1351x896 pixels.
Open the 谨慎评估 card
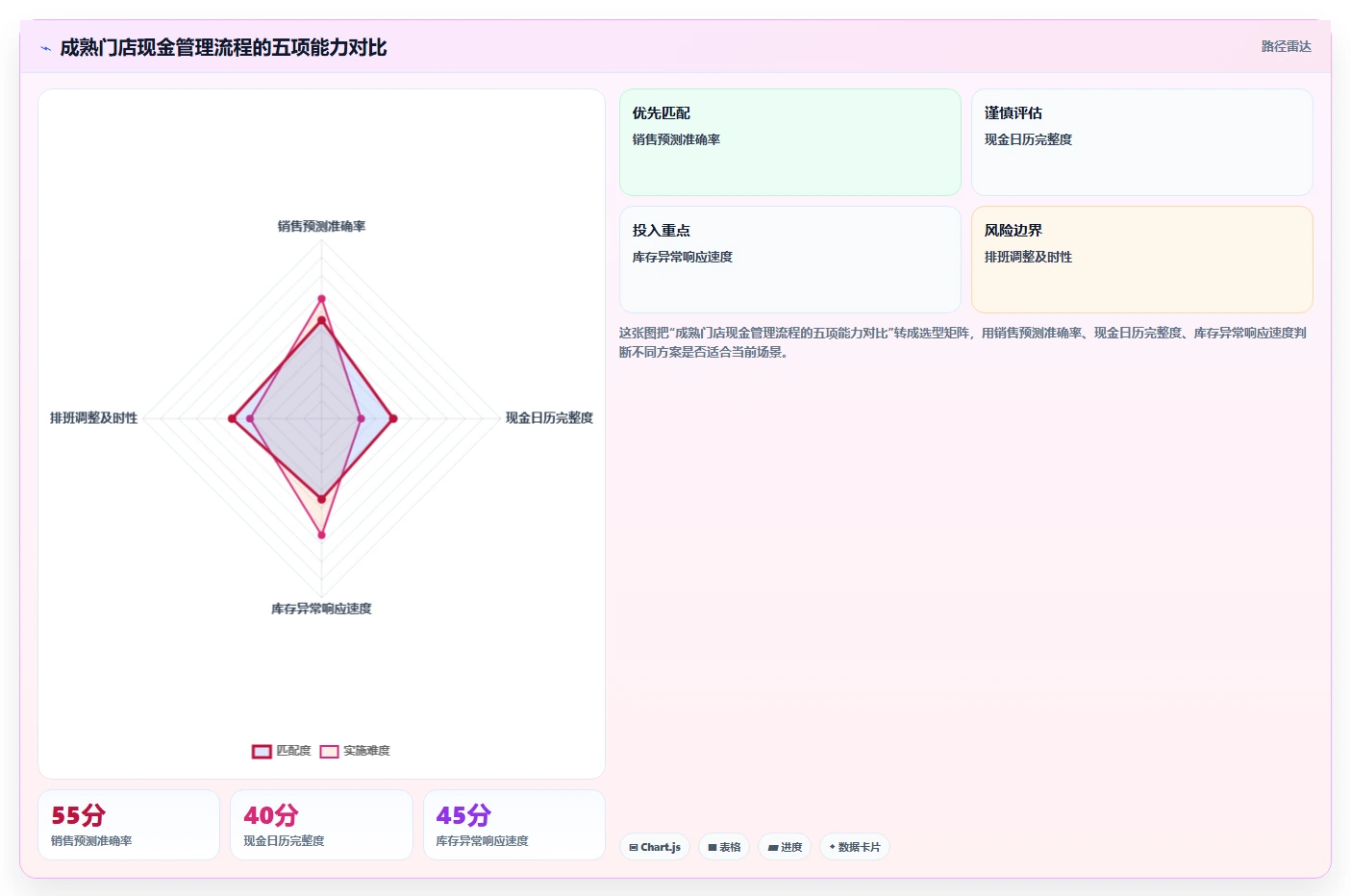point(1142,142)
